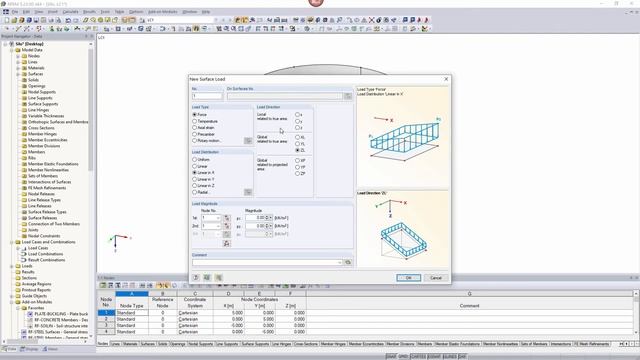Click the surface selection icon beside On Surfaces No.
The image size is (640, 360).
tap(348, 96)
